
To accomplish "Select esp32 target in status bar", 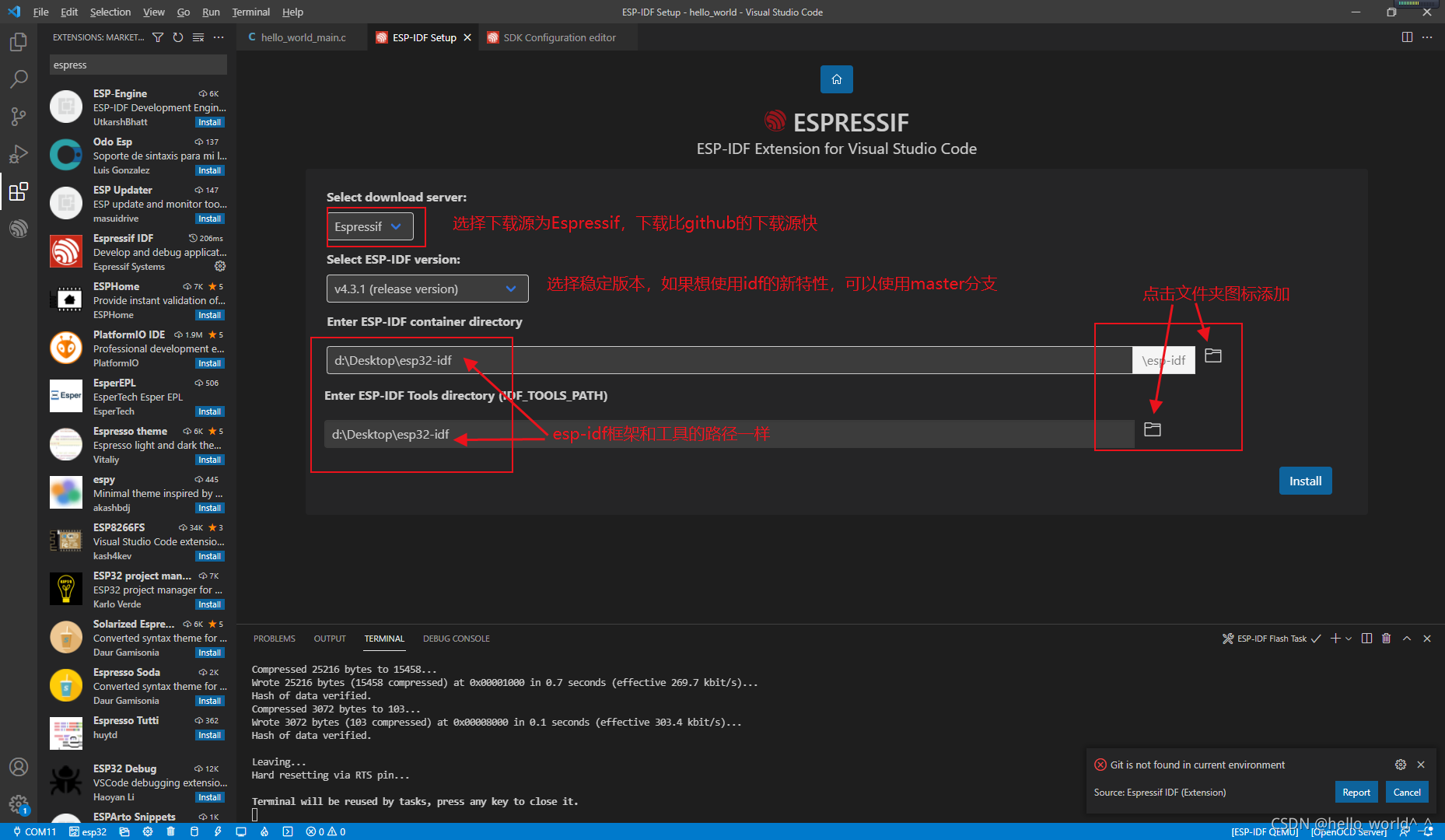I will 88,831.
